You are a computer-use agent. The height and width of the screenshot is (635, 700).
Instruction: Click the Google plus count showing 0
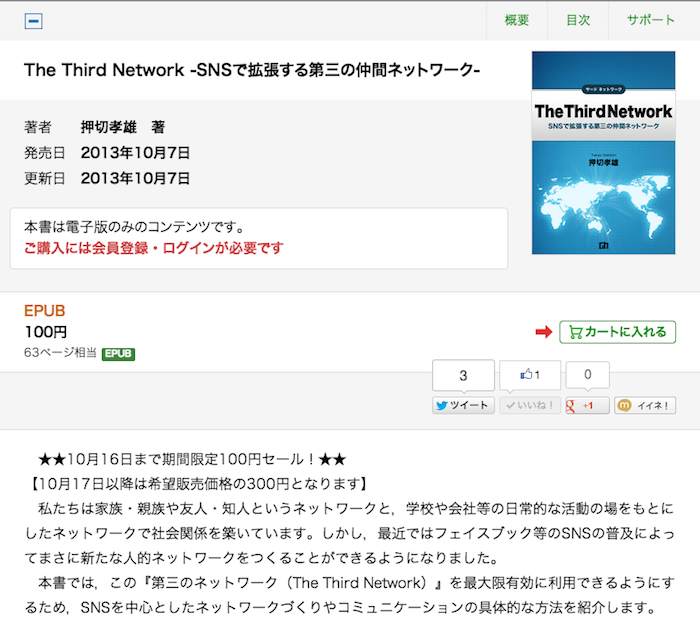[588, 375]
